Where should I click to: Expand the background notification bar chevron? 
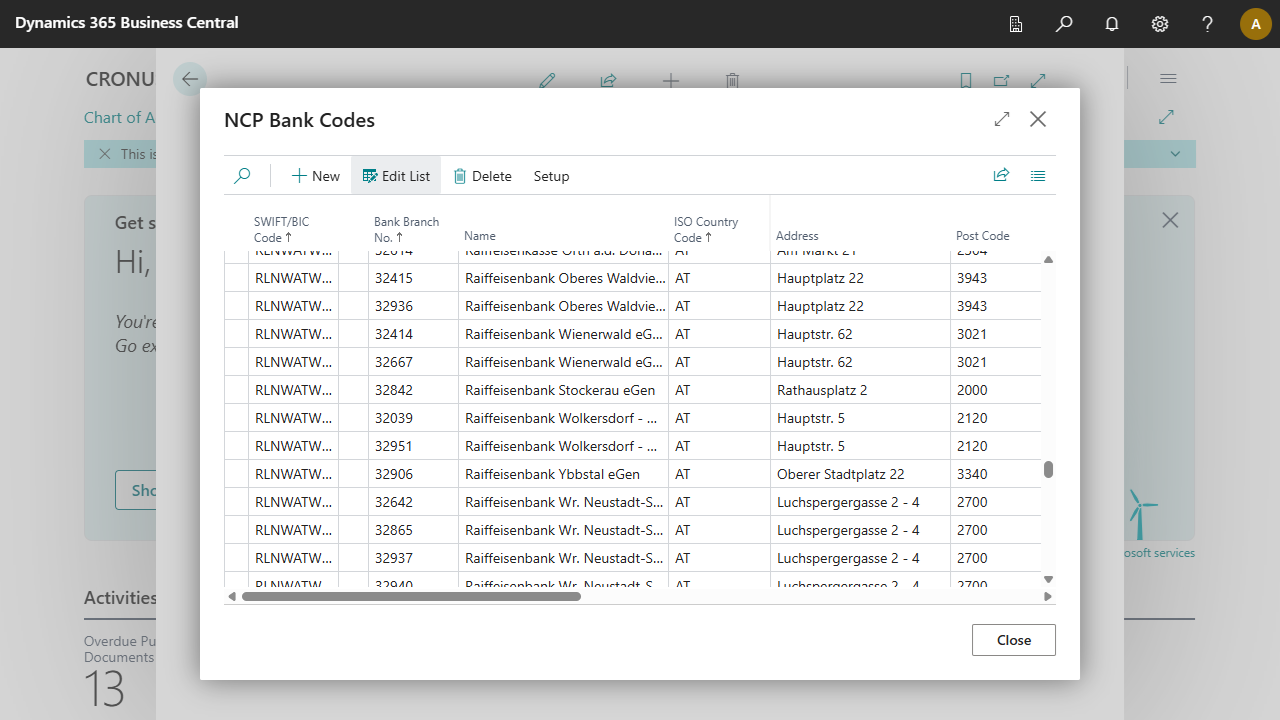pos(1176,154)
